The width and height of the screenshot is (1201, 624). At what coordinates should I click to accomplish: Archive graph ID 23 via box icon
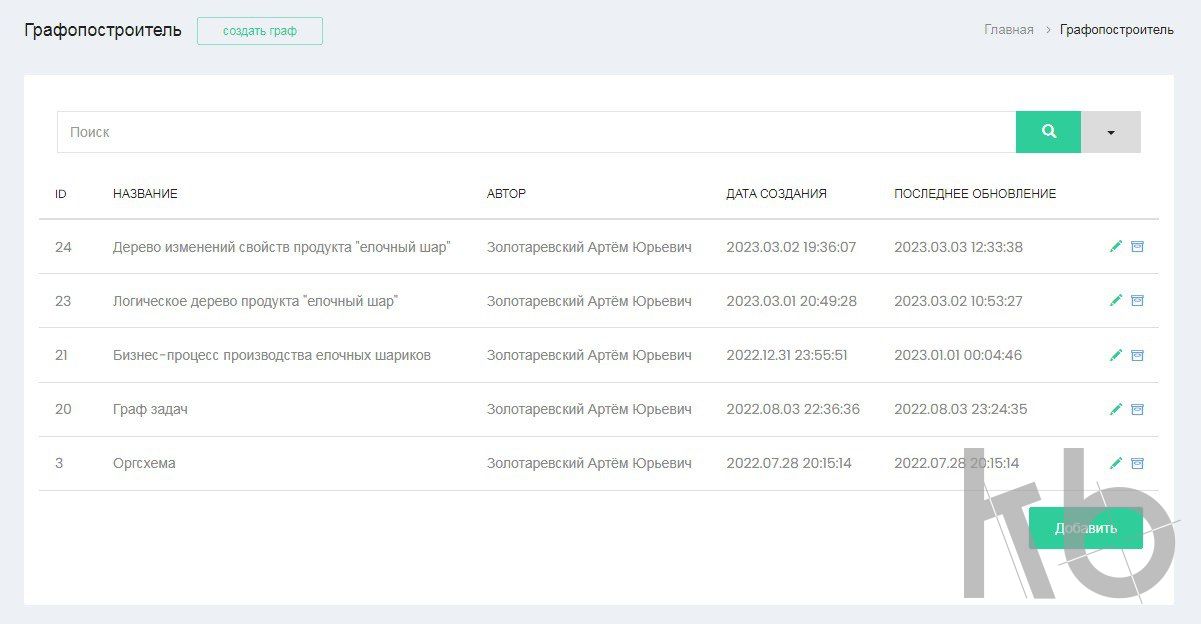pyautogui.click(x=1137, y=301)
